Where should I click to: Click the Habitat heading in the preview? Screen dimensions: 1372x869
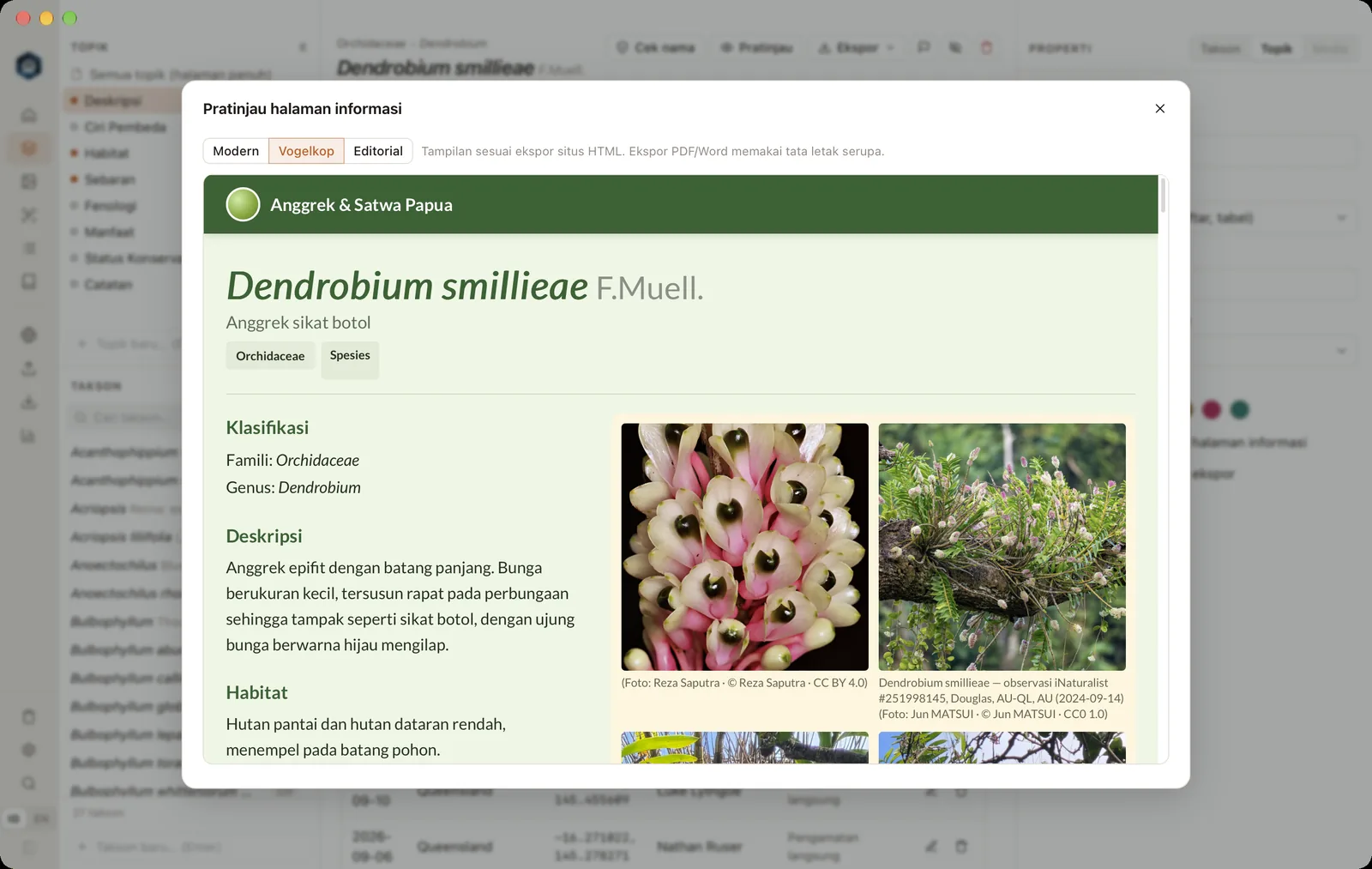pyautogui.click(x=256, y=692)
